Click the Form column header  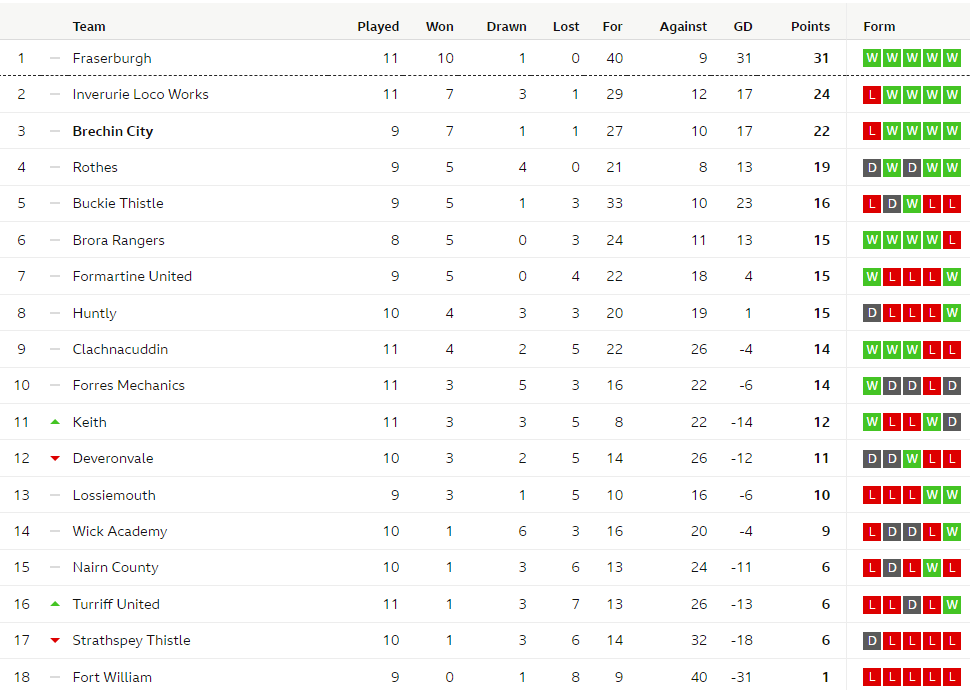click(x=879, y=27)
